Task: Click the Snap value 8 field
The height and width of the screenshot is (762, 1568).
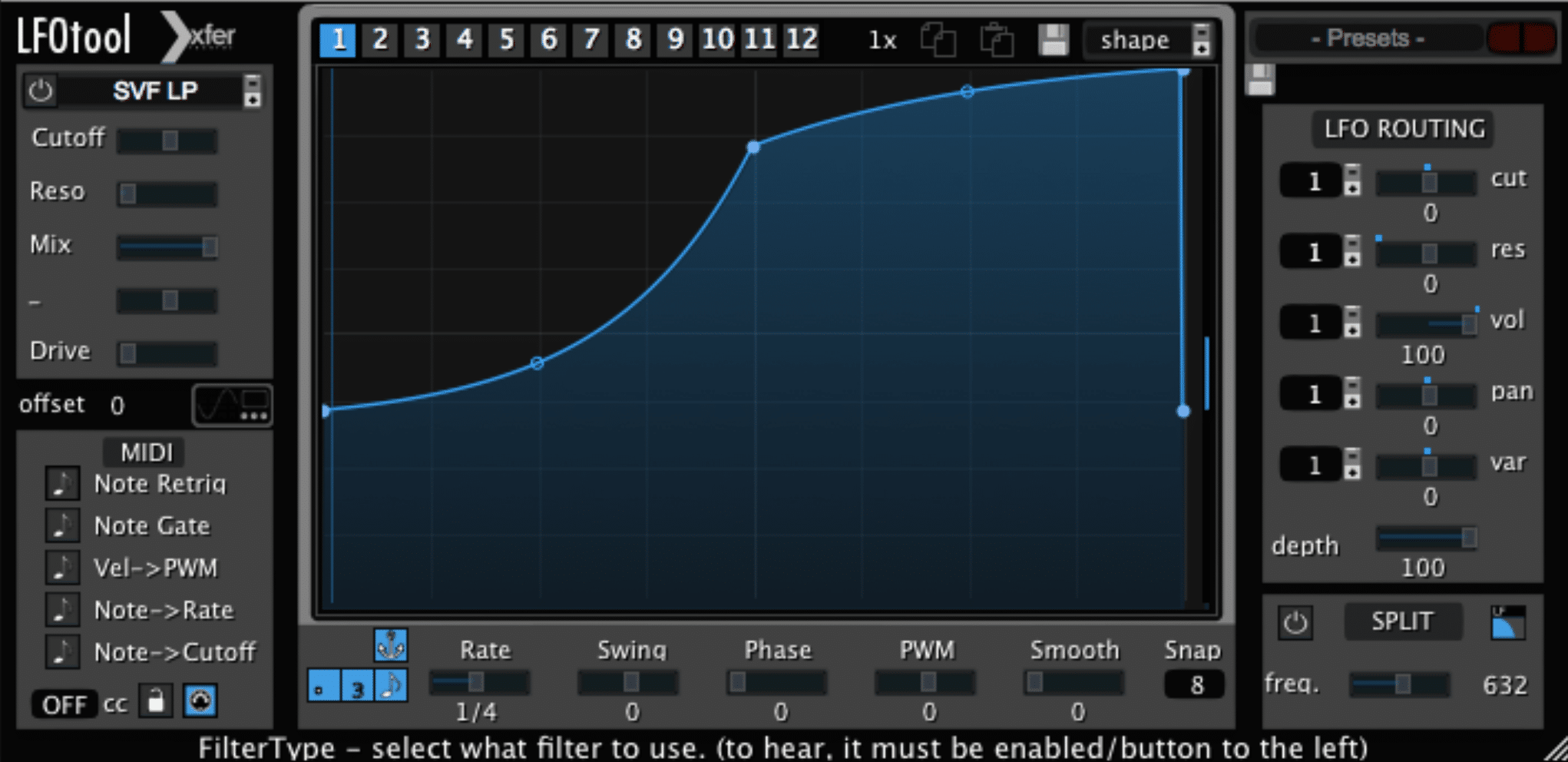Action: 1195,684
